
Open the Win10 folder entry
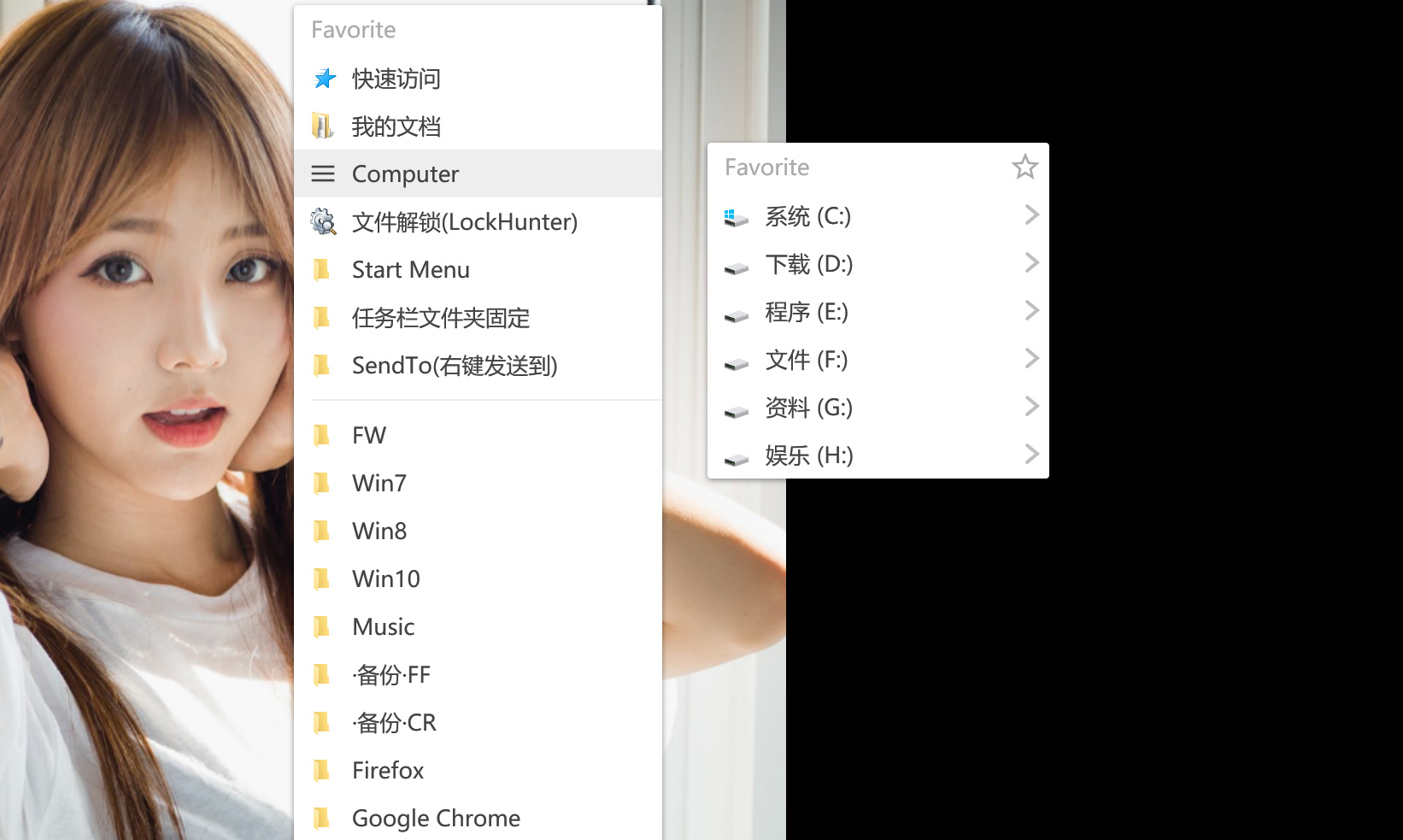coord(478,579)
